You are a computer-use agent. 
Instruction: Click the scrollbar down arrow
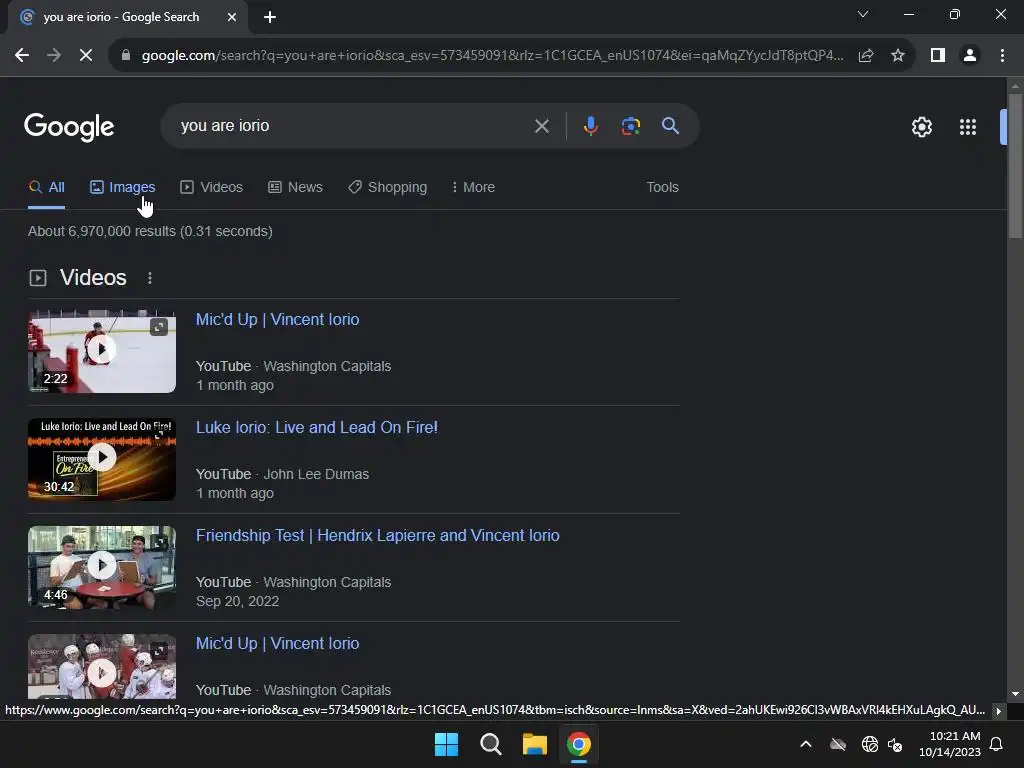pyautogui.click(x=1015, y=694)
